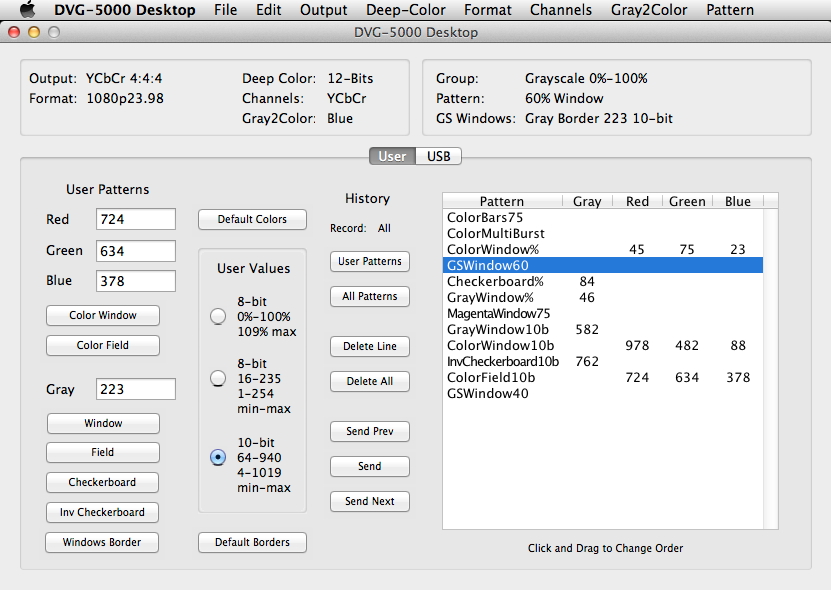Switch to the USB tab
Viewport: 831px width, 590px height.
point(438,156)
